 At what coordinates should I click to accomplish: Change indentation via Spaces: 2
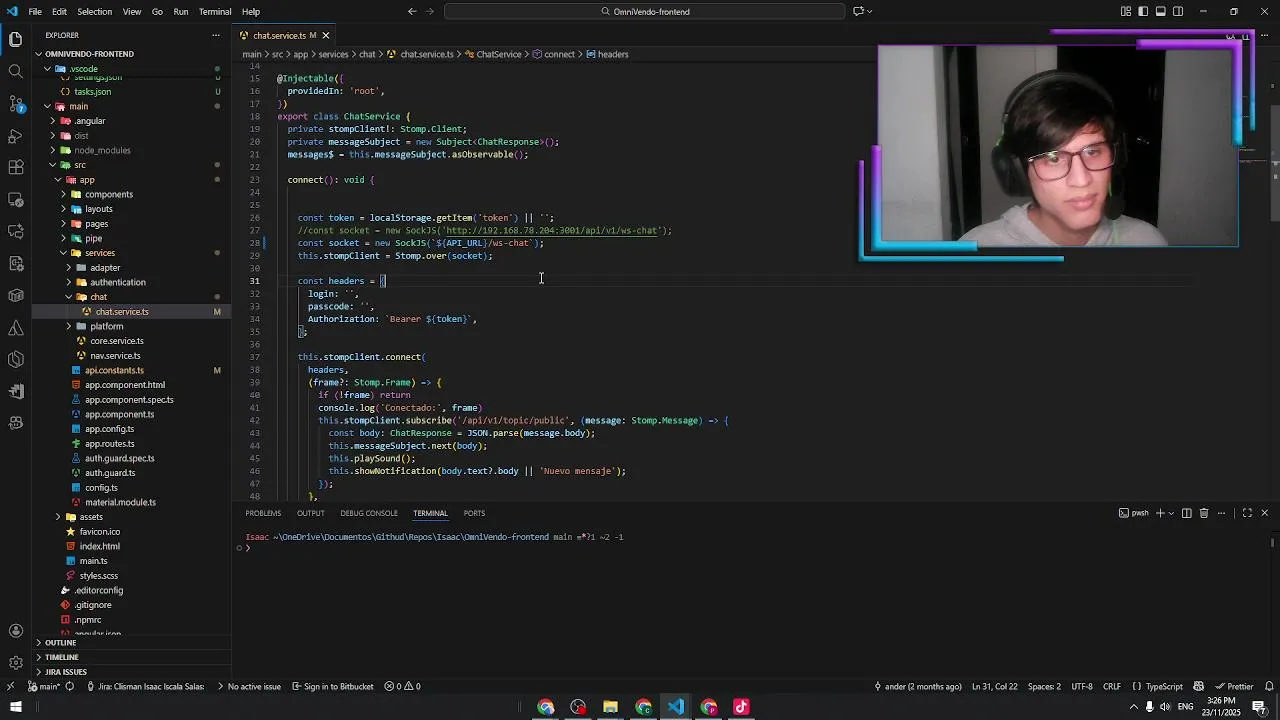1044,686
